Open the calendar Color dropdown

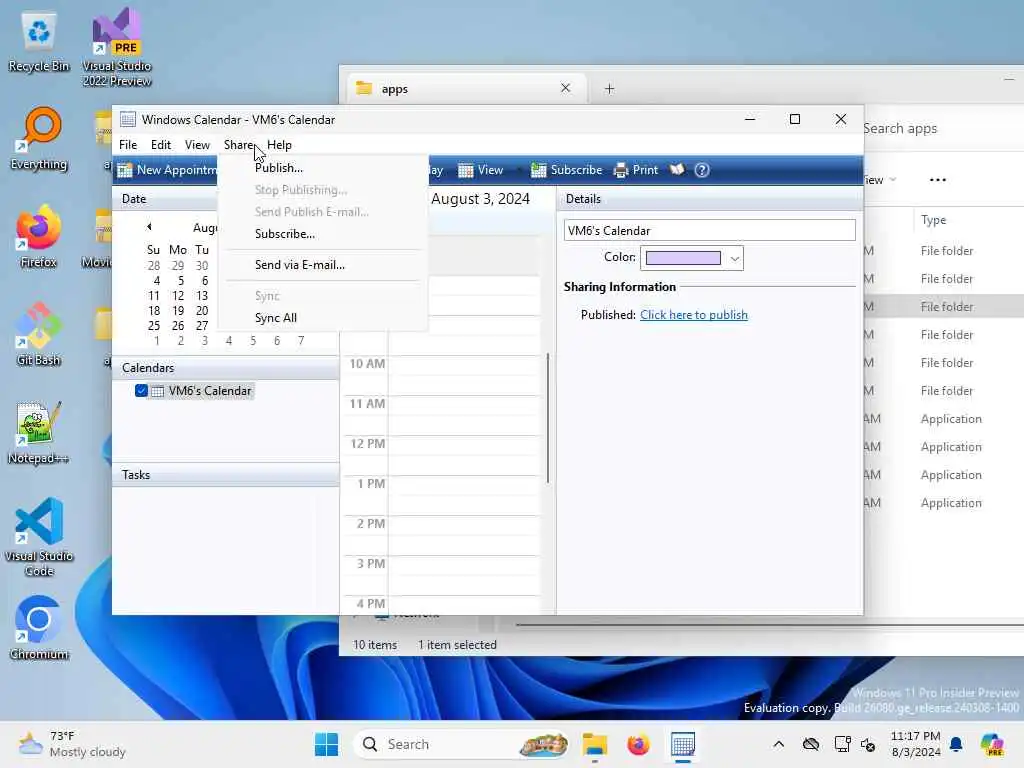tap(735, 259)
